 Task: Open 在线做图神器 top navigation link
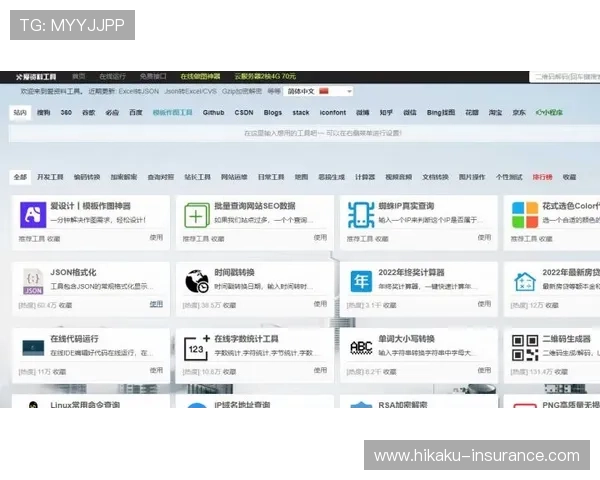[x=200, y=77]
